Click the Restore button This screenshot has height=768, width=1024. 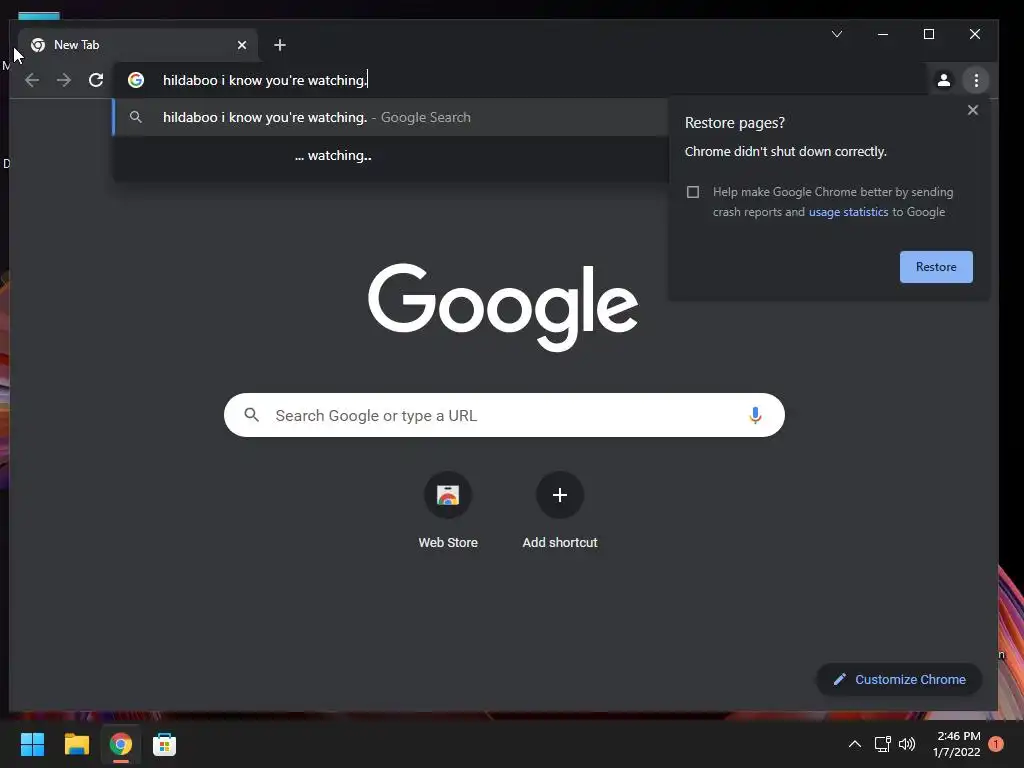tap(936, 267)
